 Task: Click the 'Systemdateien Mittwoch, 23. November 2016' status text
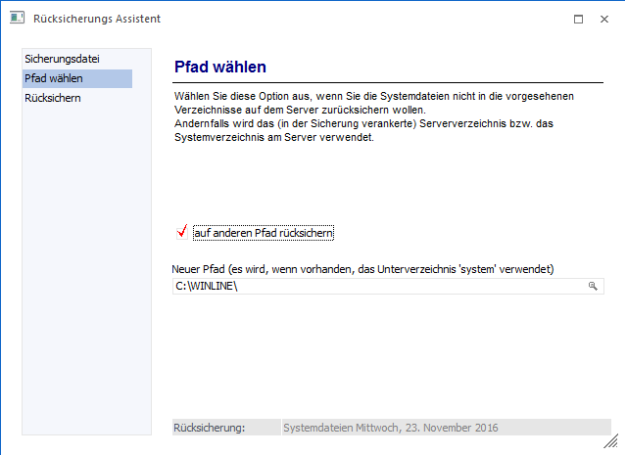pyautogui.click(x=392, y=427)
